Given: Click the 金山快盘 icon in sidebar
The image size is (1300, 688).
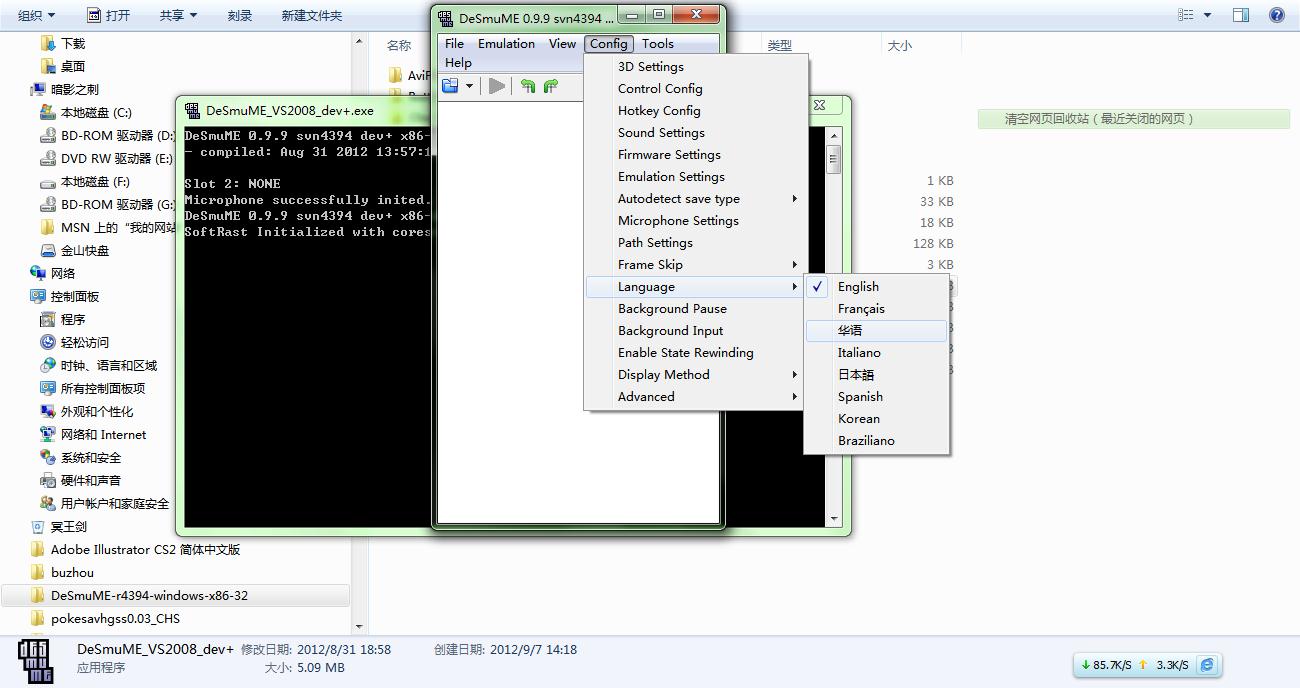Looking at the screenshot, I should pyautogui.click(x=47, y=251).
